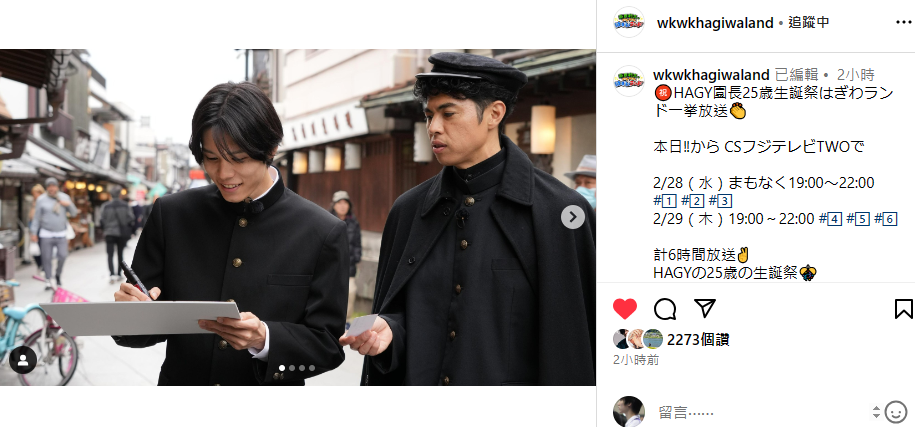The image size is (915, 427).
Task: Show tagged people icon on photo
Action: click(23, 360)
